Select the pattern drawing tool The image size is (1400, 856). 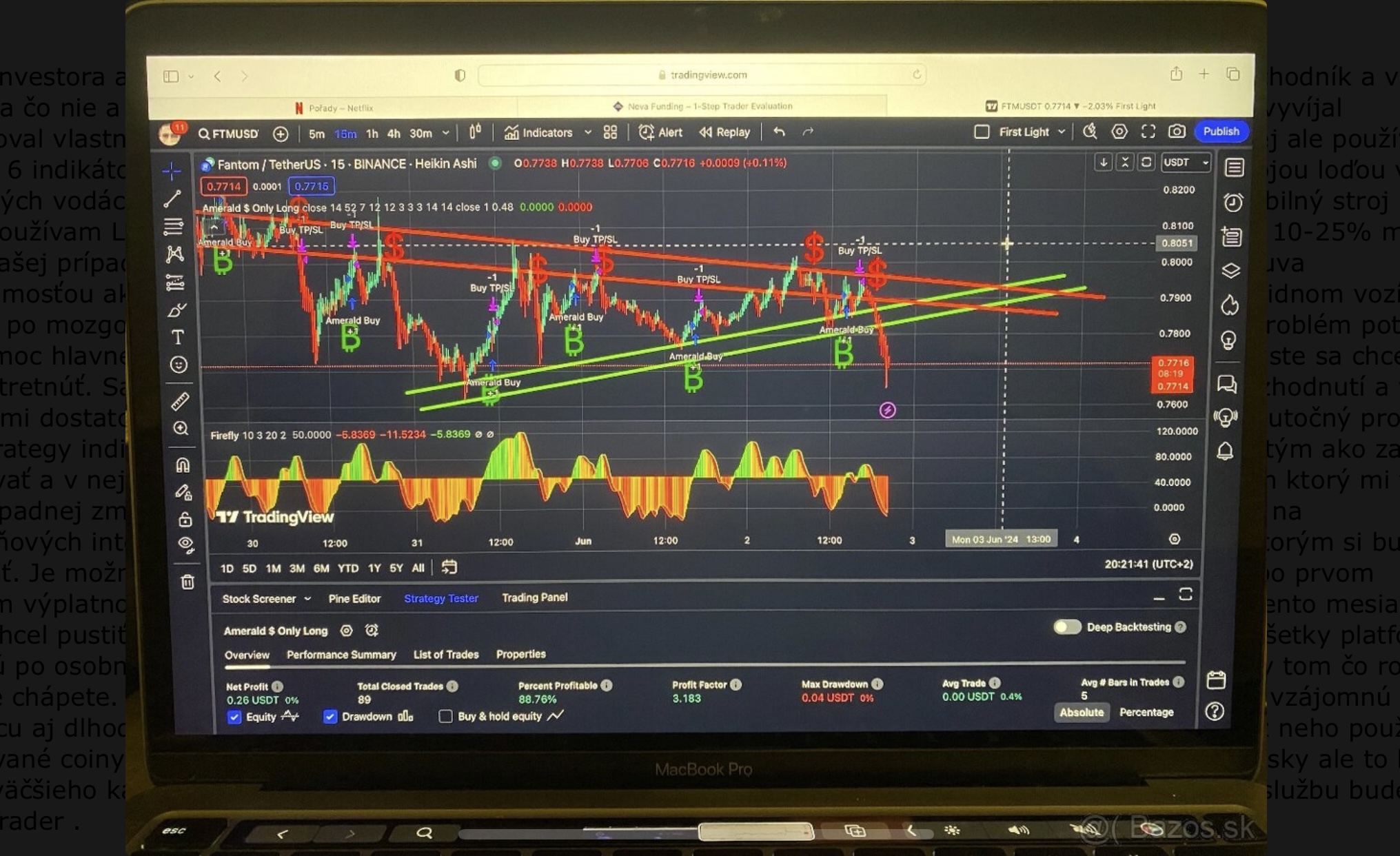tap(175, 254)
